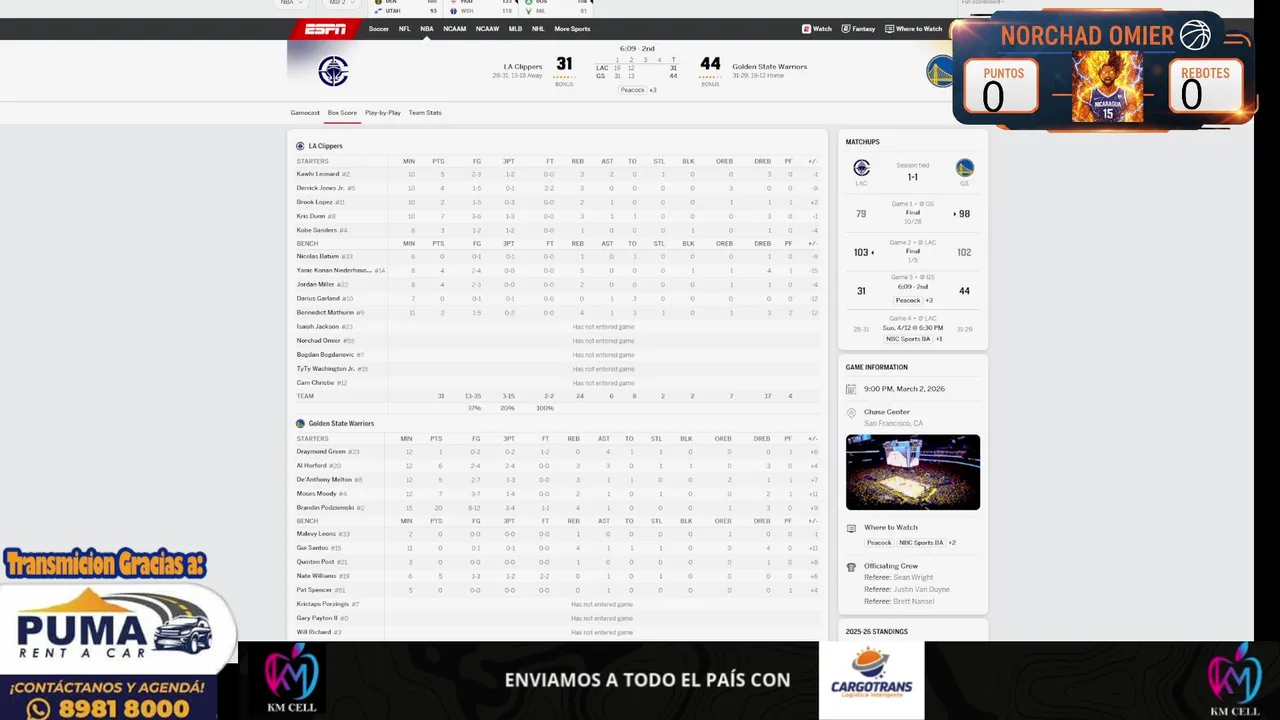The width and height of the screenshot is (1280, 720).
Task: Click the Chase Center venue name
Action: click(x=887, y=412)
